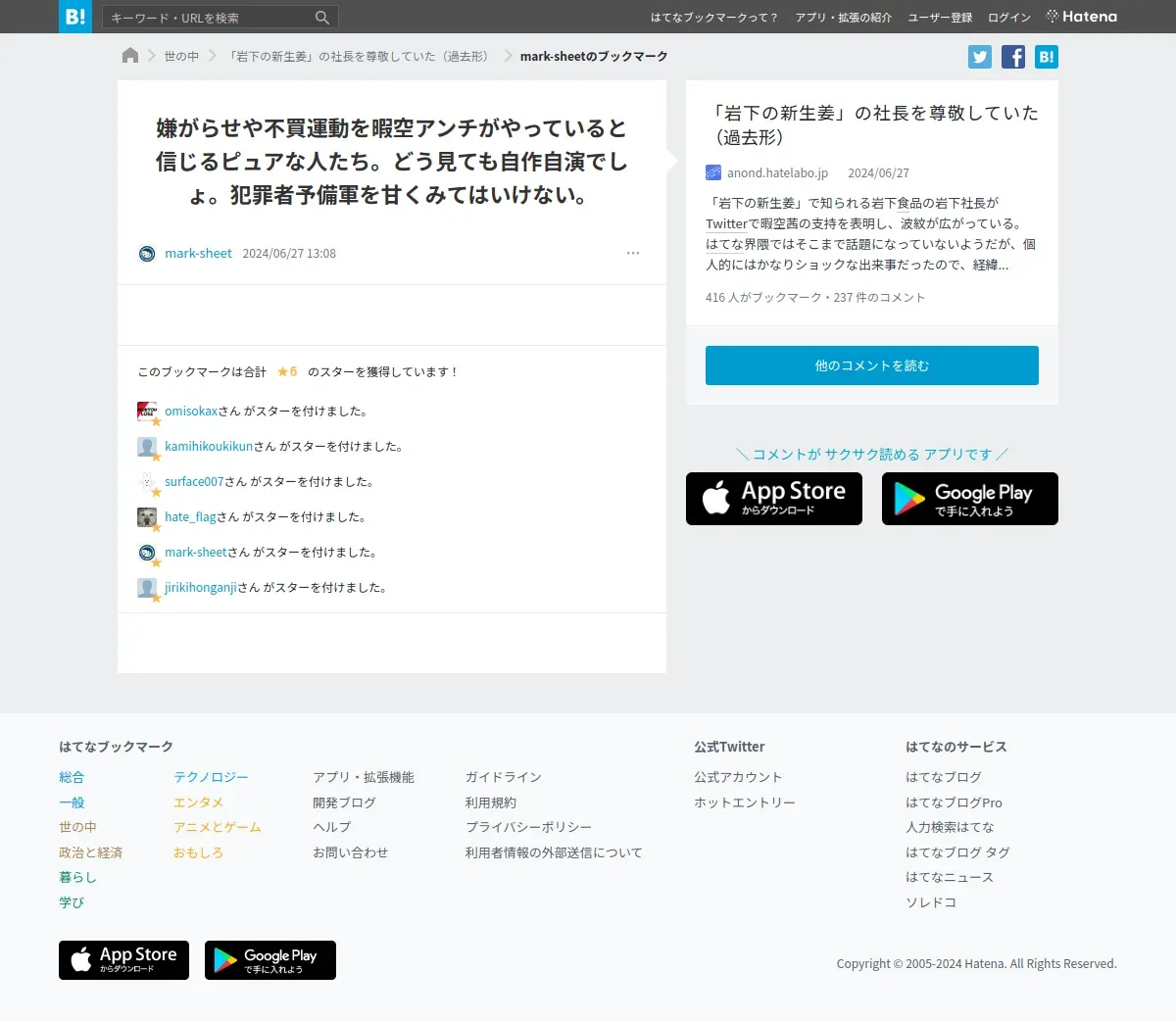Open the three-dot menu of the comment
The height and width of the screenshot is (1021, 1176).
coord(633,253)
